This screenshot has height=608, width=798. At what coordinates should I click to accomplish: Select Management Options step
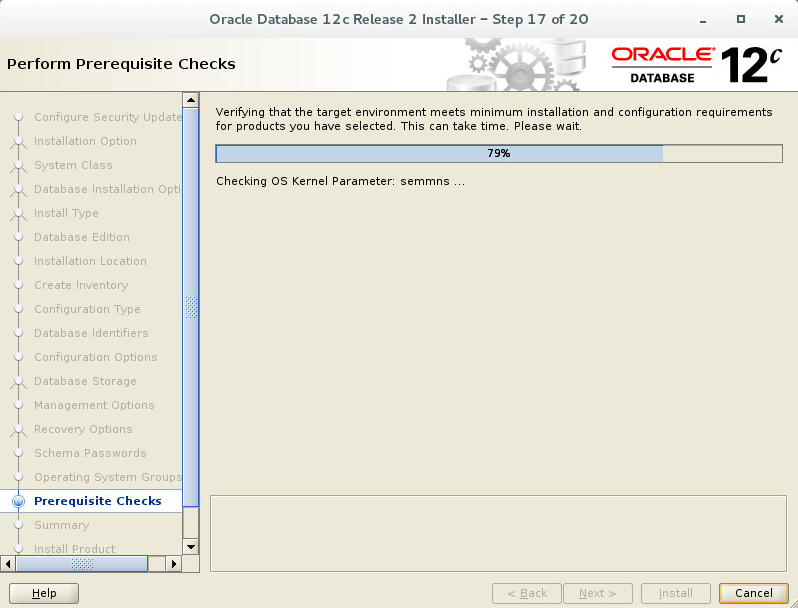tap(94, 405)
